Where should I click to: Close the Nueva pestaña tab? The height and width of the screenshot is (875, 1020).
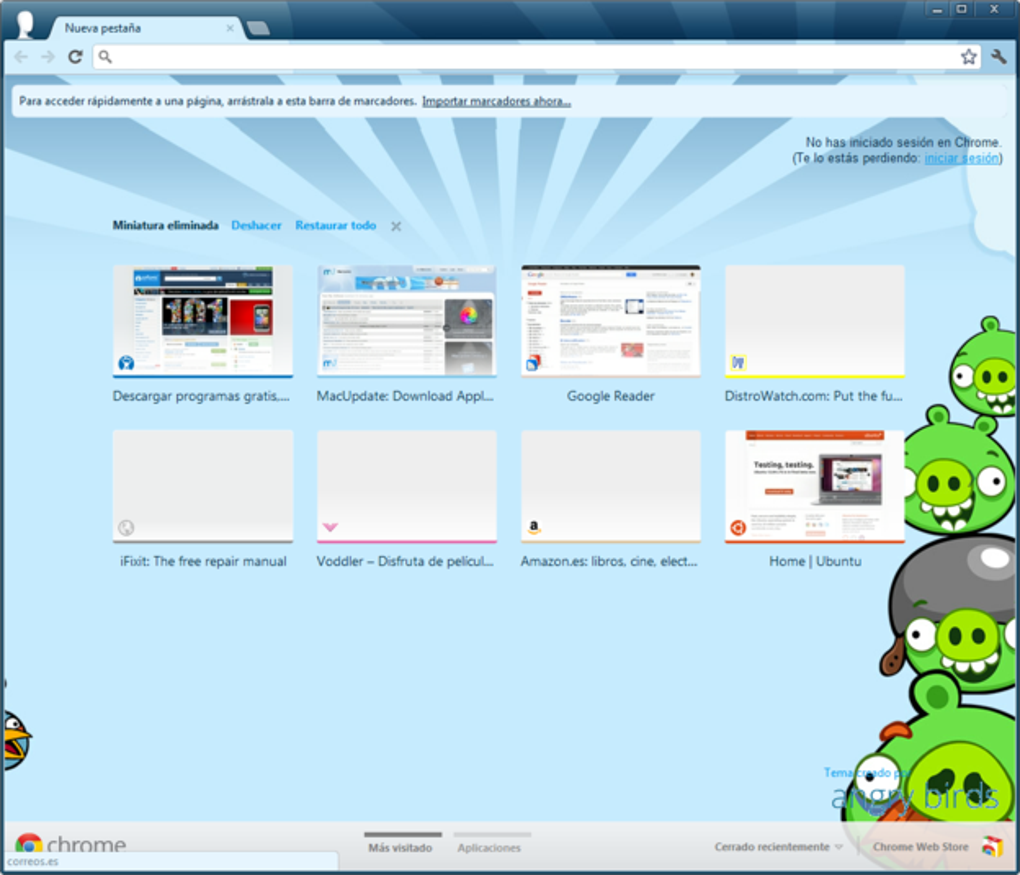pyautogui.click(x=230, y=28)
